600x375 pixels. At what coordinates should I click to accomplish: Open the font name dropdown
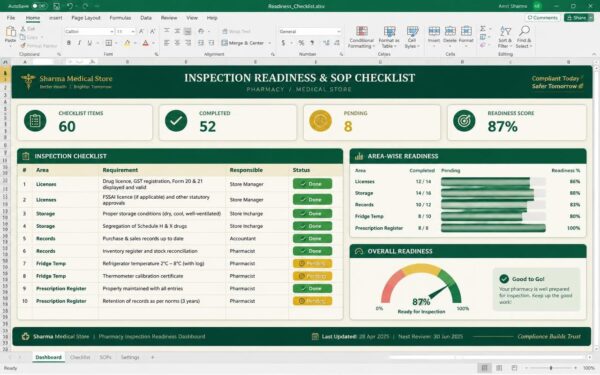click(x=112, y=31)
